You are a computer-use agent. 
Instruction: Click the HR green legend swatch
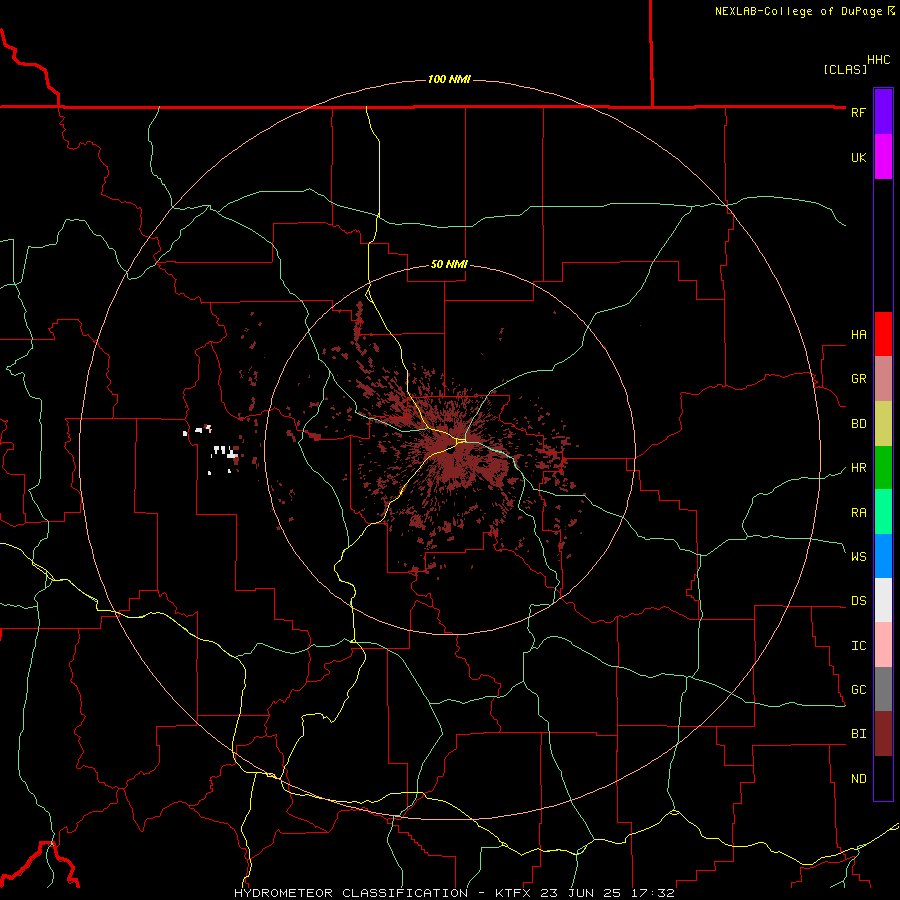883,467
